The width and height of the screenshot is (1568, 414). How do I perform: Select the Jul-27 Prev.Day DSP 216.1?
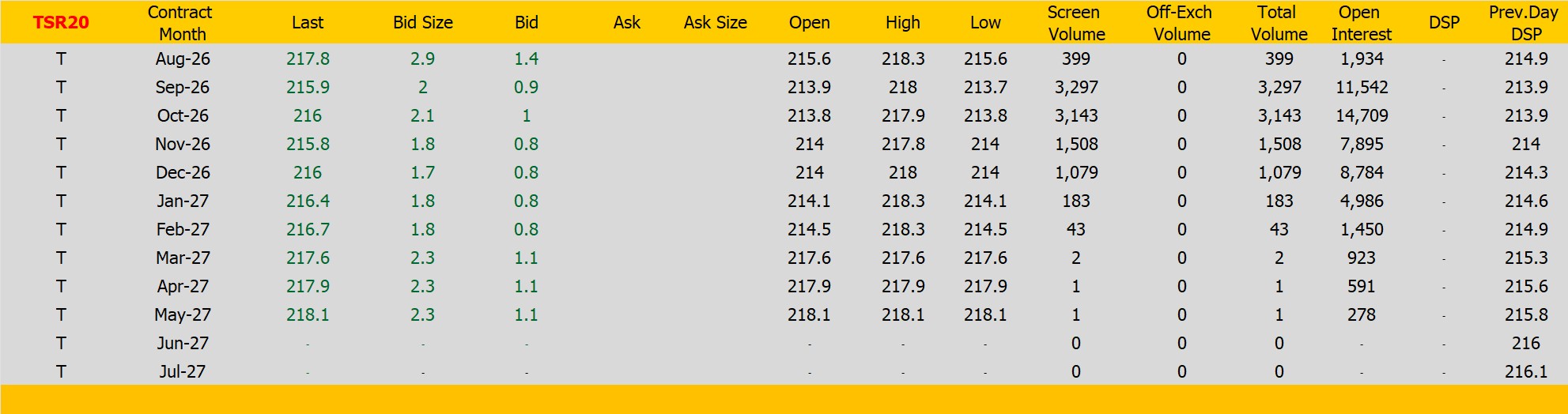(x=1526, y=372)
